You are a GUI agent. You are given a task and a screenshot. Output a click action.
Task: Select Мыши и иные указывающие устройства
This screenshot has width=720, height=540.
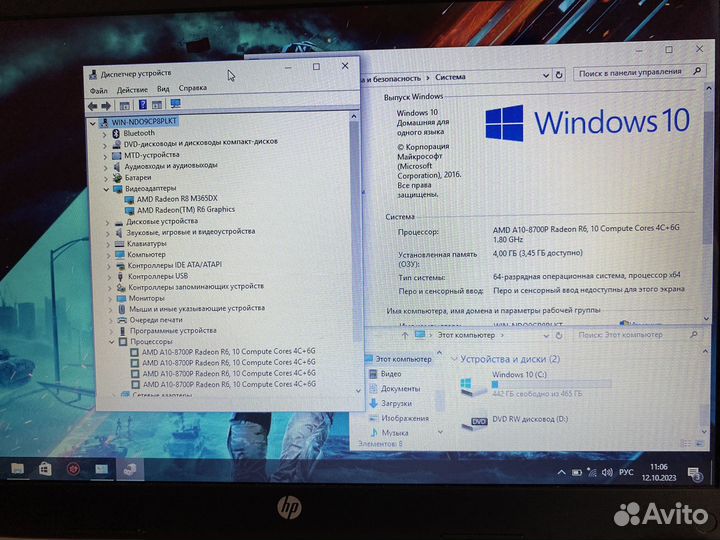(197, 309)
